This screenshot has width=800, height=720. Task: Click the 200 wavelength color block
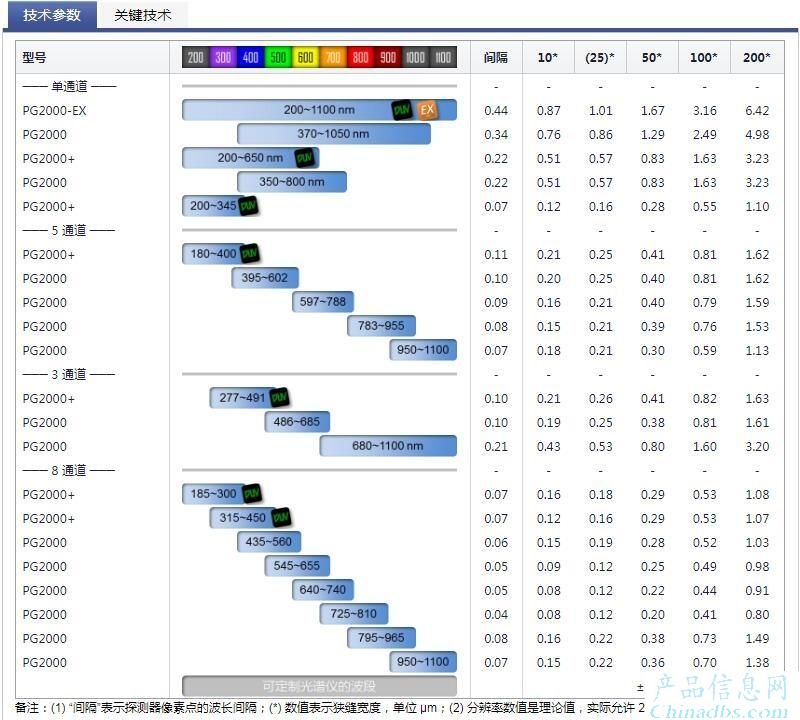pos(195,57)
